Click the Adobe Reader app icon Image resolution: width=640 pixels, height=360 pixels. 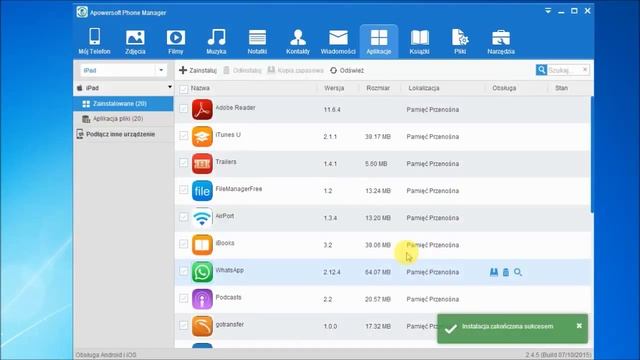point(202,109)
